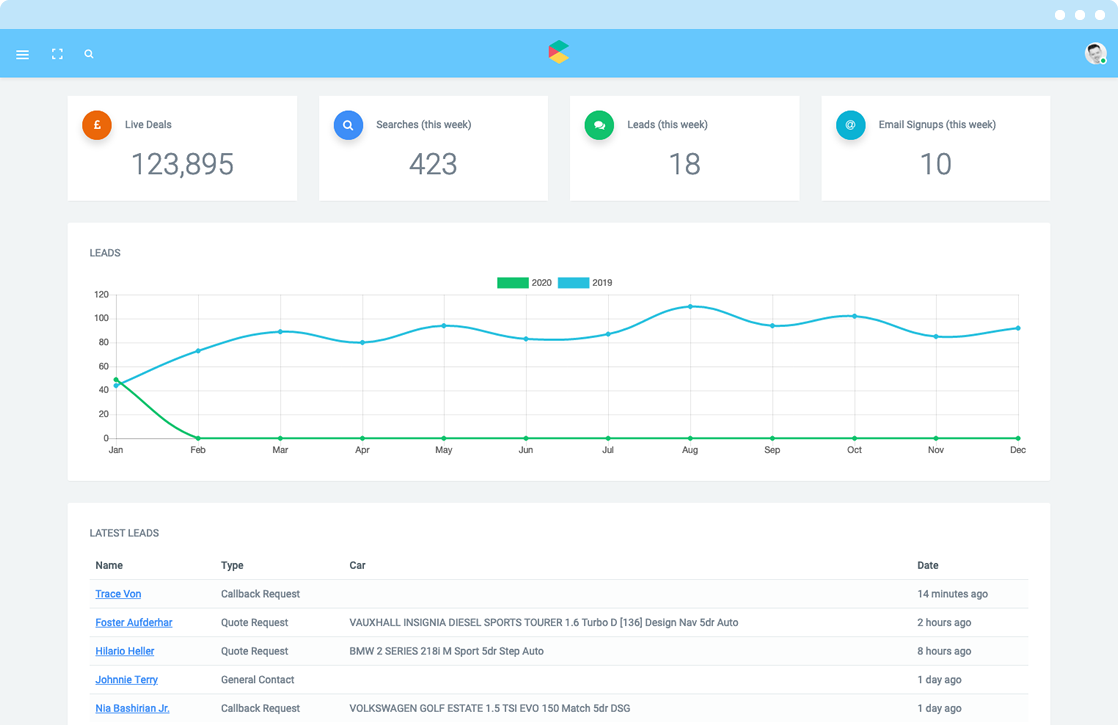Click the LEADS chart heading
This screenshot has height=725, width=1118.
[x=105, y=253]
